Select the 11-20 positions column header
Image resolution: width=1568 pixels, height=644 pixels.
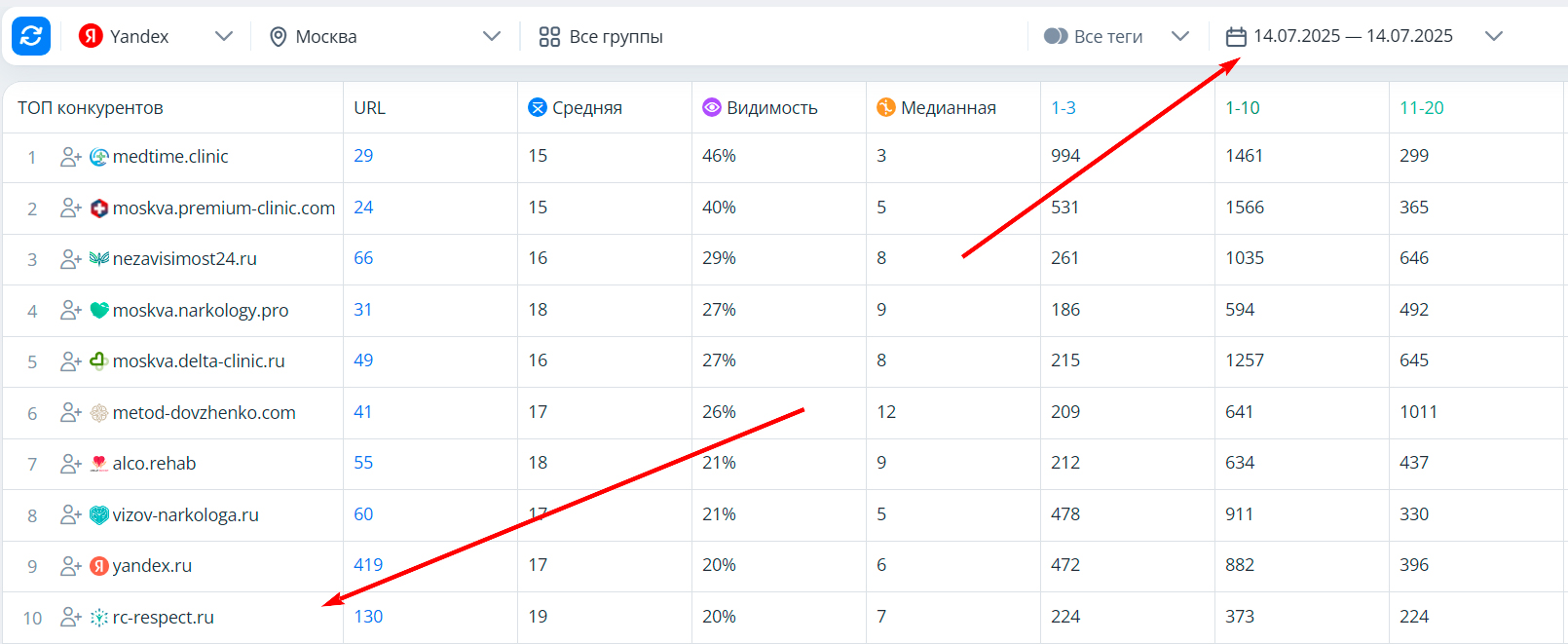[1421, 108]
